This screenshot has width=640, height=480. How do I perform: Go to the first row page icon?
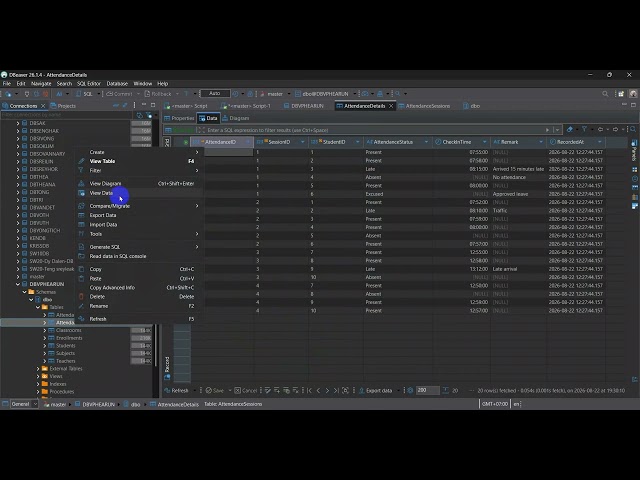click(x=309, y=391)
